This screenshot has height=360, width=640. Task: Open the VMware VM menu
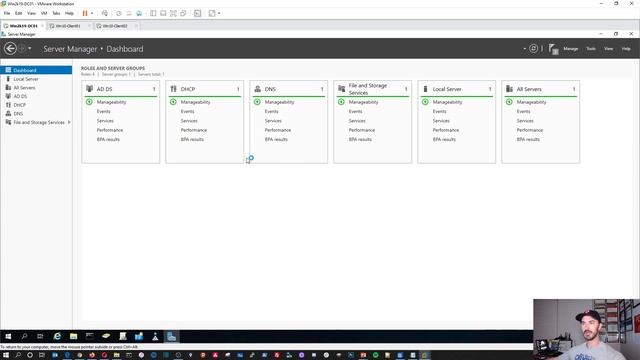click(x=44, y=13)
